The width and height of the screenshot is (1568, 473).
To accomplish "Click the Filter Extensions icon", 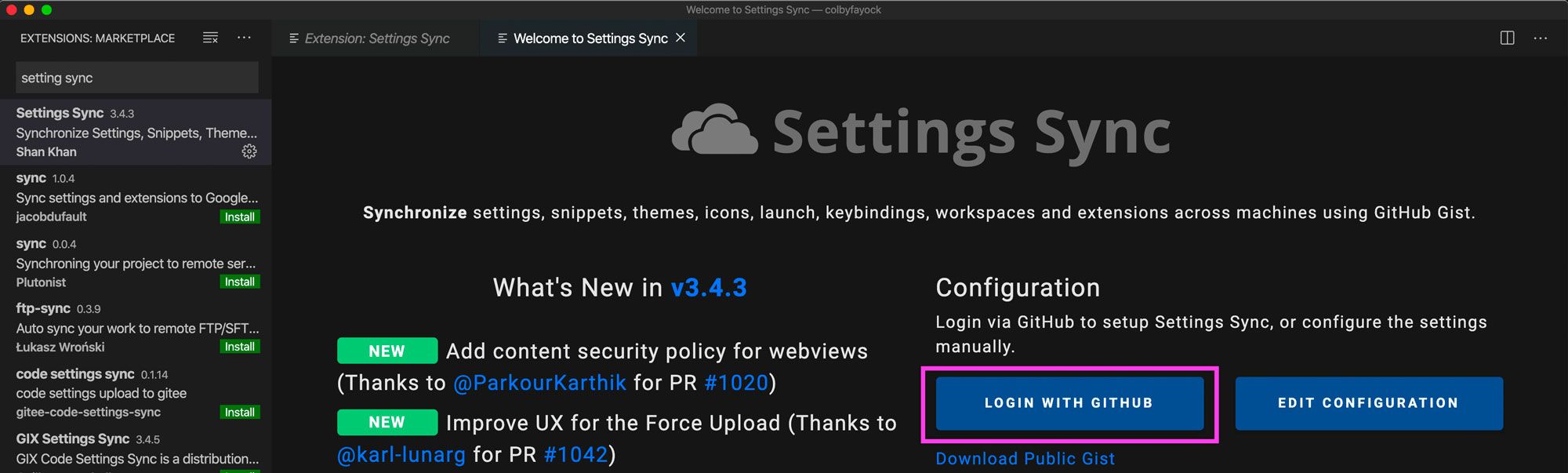I will click(x=210, y=37).
